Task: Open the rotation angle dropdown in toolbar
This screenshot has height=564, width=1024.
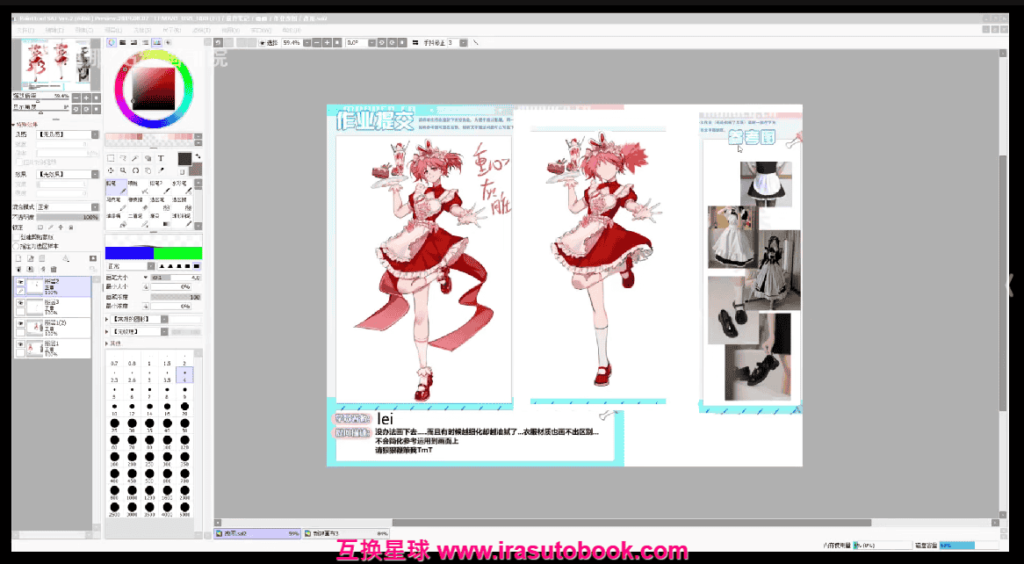Action: coord(372,42)
